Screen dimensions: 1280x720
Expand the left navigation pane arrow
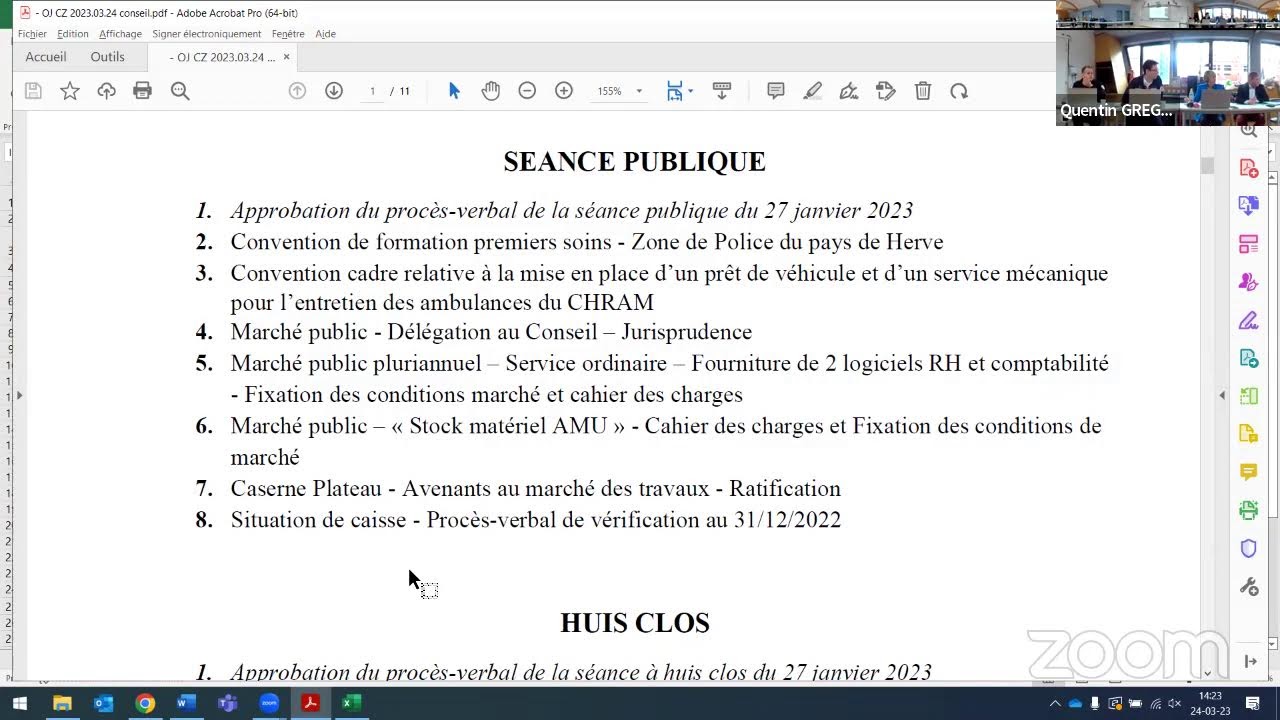pyautogui.click(x=19, y=396)
